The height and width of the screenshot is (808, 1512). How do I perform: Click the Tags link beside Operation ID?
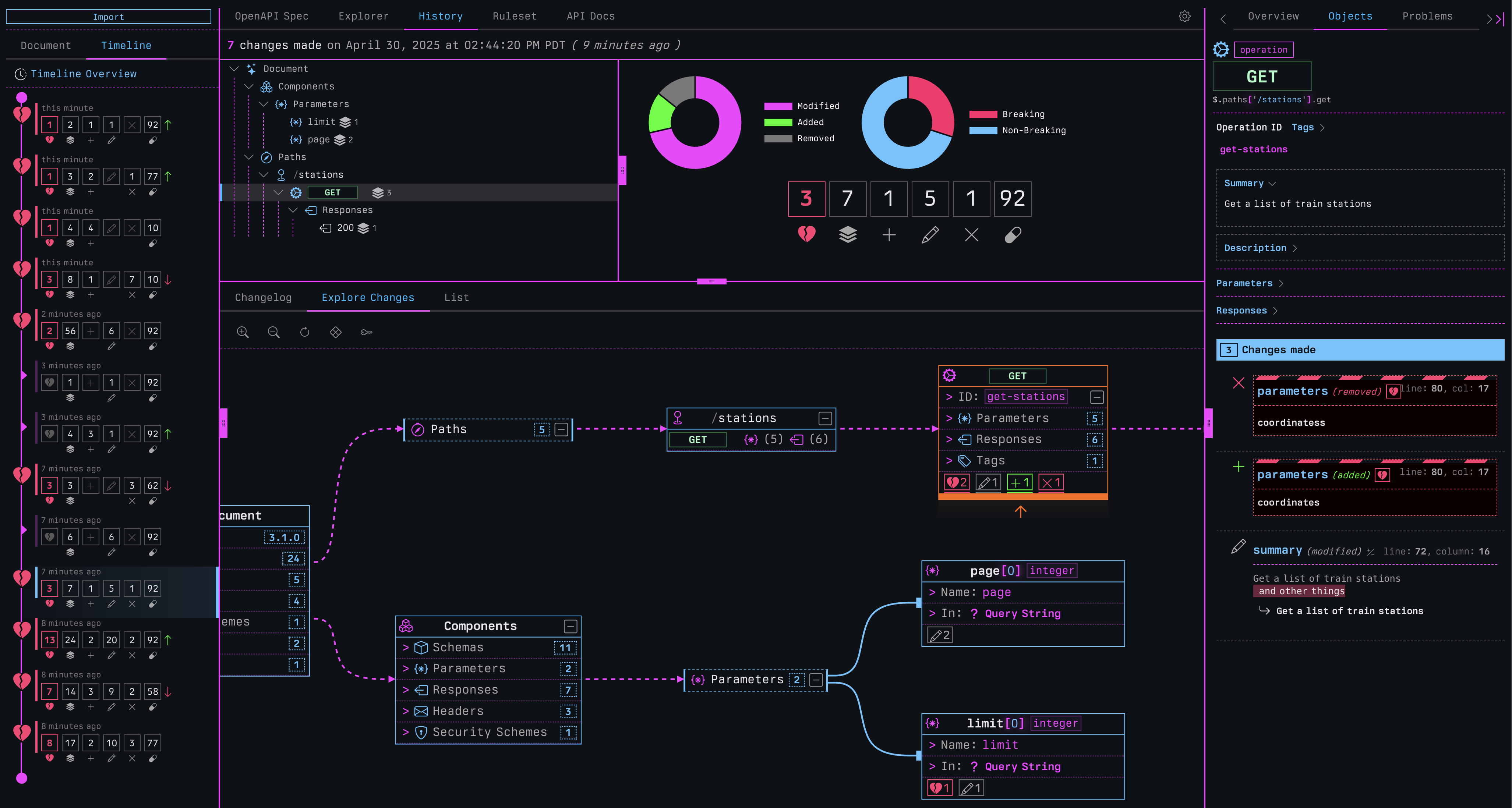pos(1303,127)
